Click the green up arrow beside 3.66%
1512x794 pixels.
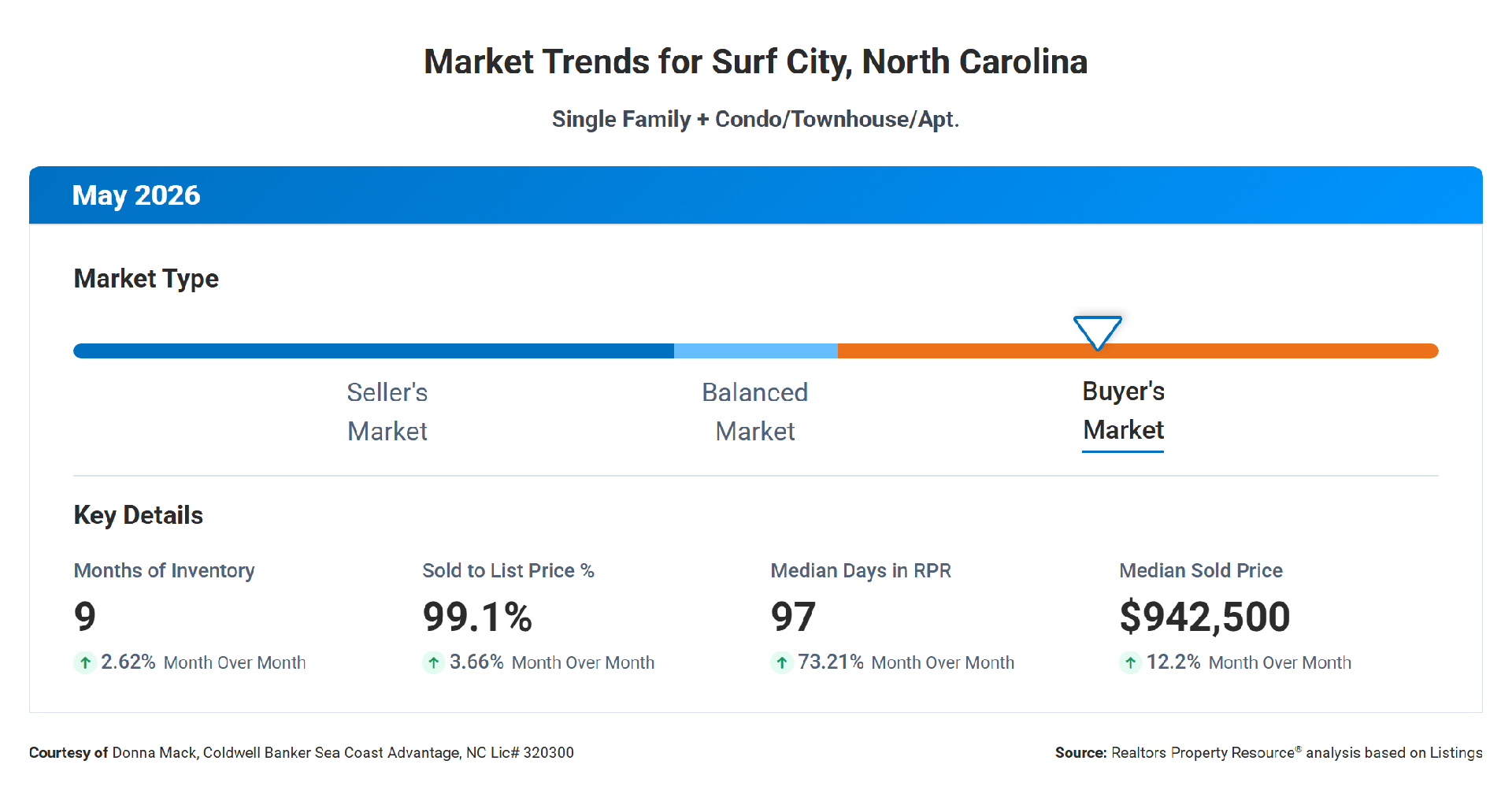click(433, 662)
